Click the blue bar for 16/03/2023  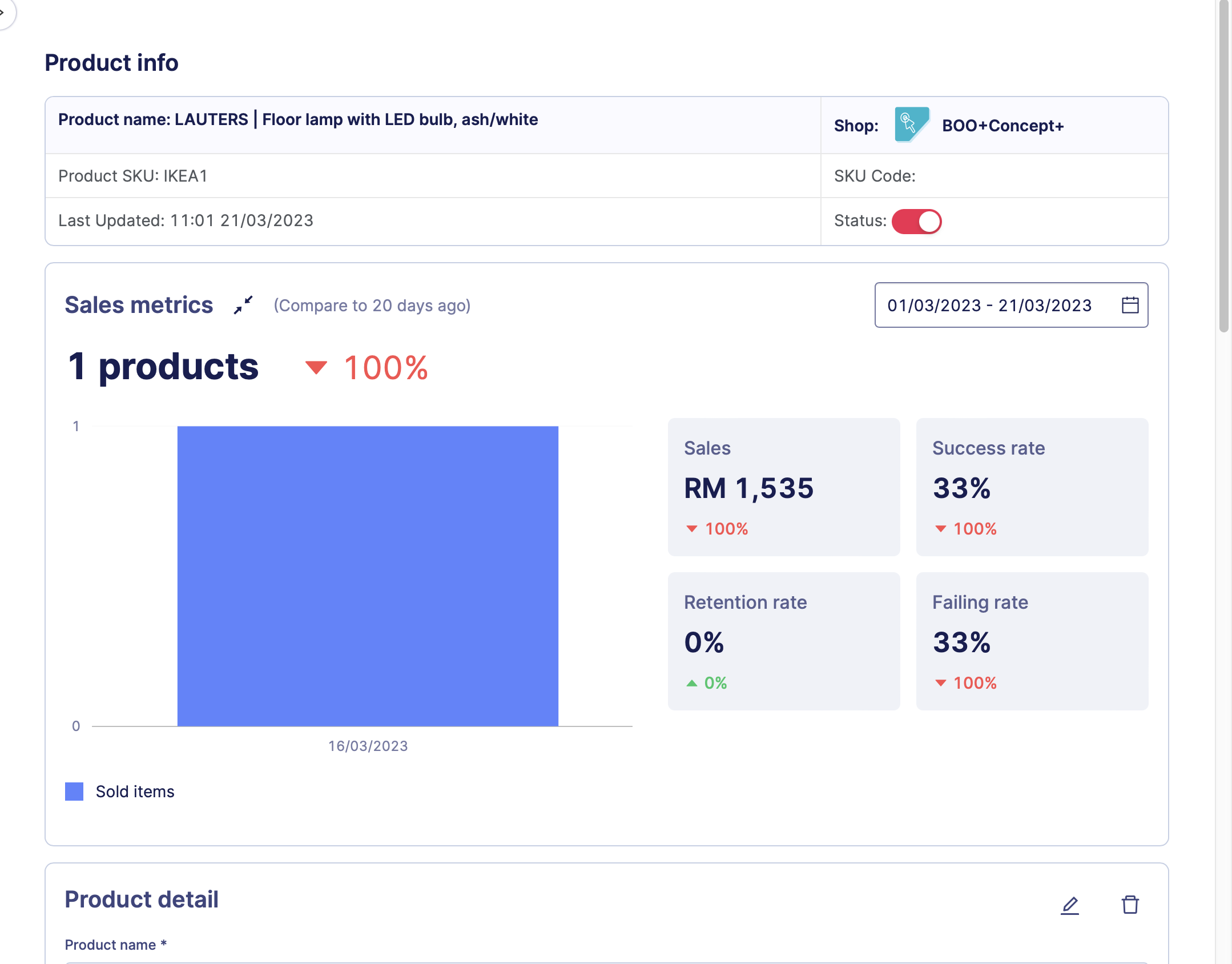(x=368, y=576)
